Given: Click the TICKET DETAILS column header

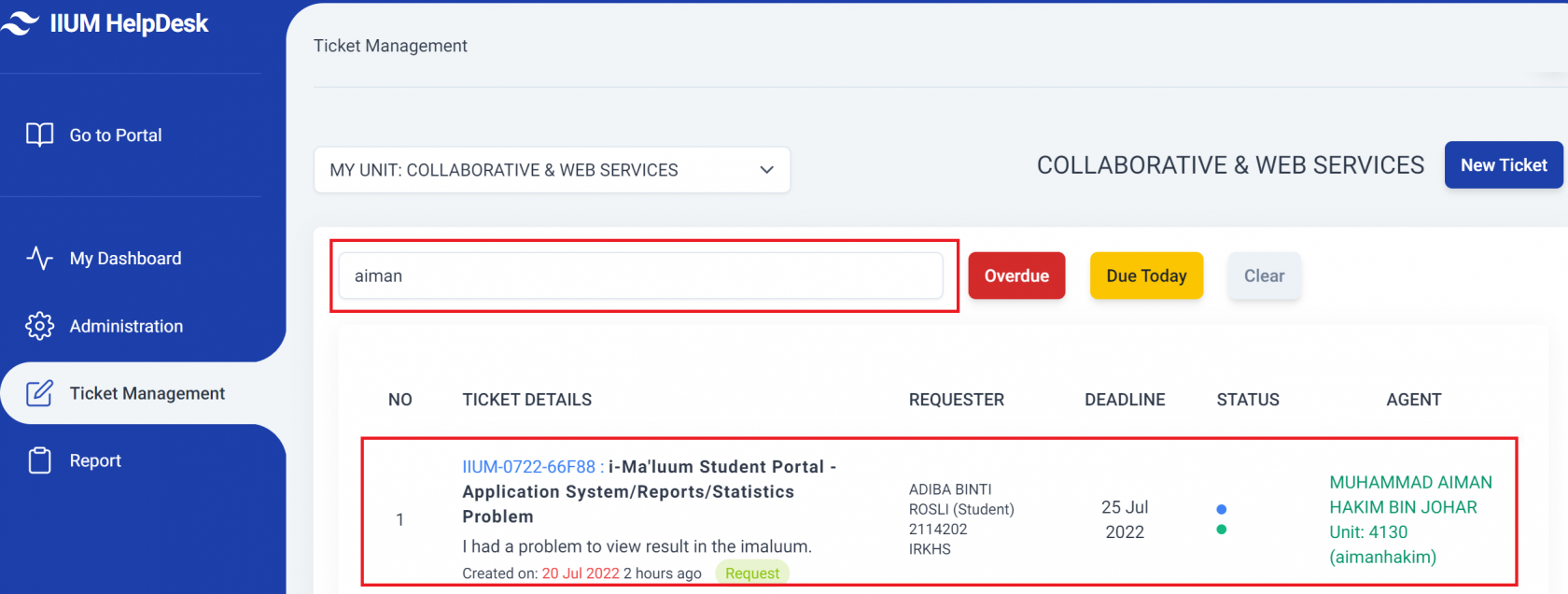Looking at the screenshot, I should click(527, 400).
